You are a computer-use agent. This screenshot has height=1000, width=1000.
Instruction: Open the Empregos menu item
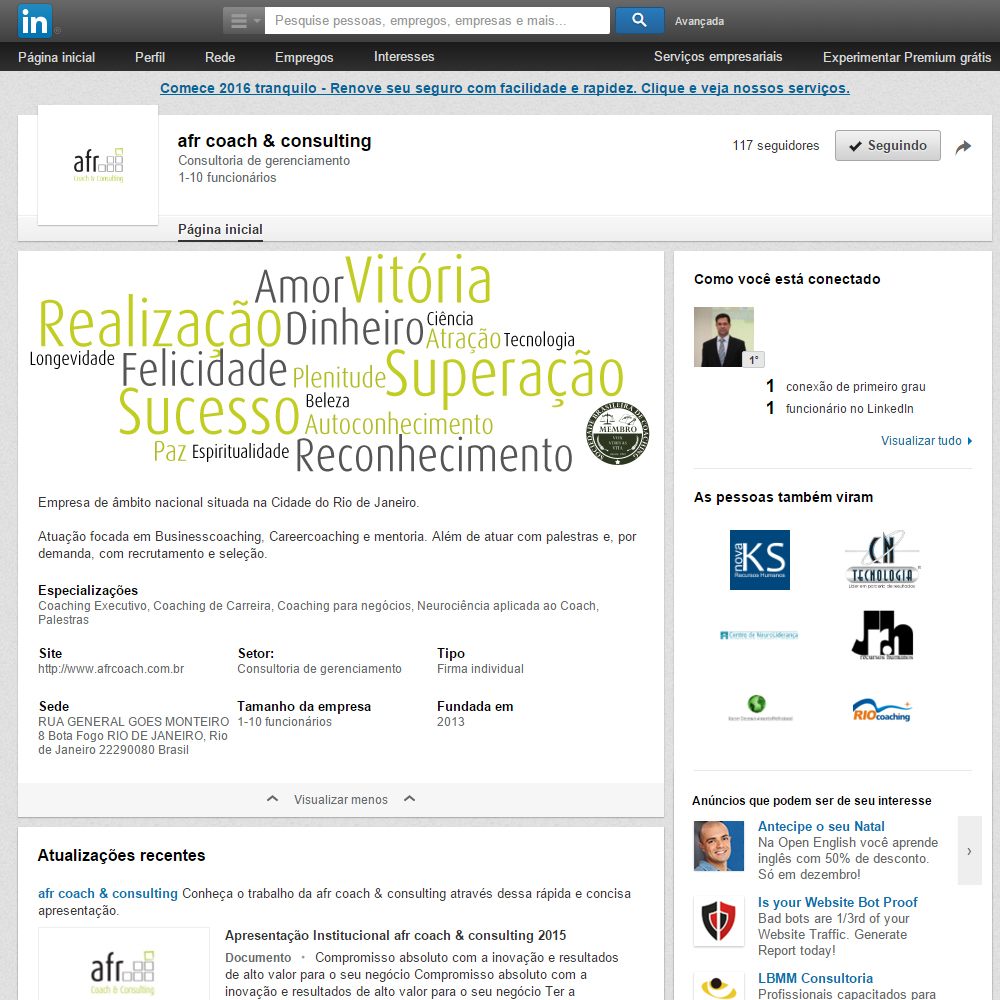[x=304, y=57]
